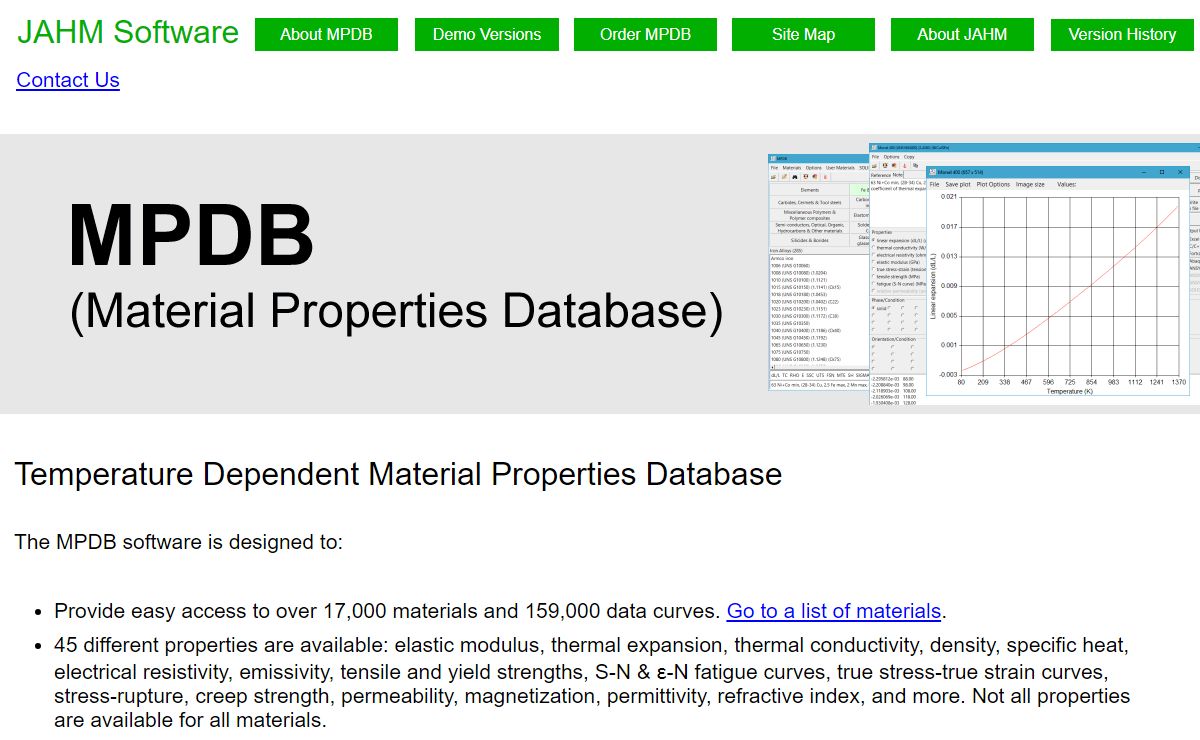
Task: Open File menu in the plot window screenshot
Action: pyautogui.click(x=934, y=184)
